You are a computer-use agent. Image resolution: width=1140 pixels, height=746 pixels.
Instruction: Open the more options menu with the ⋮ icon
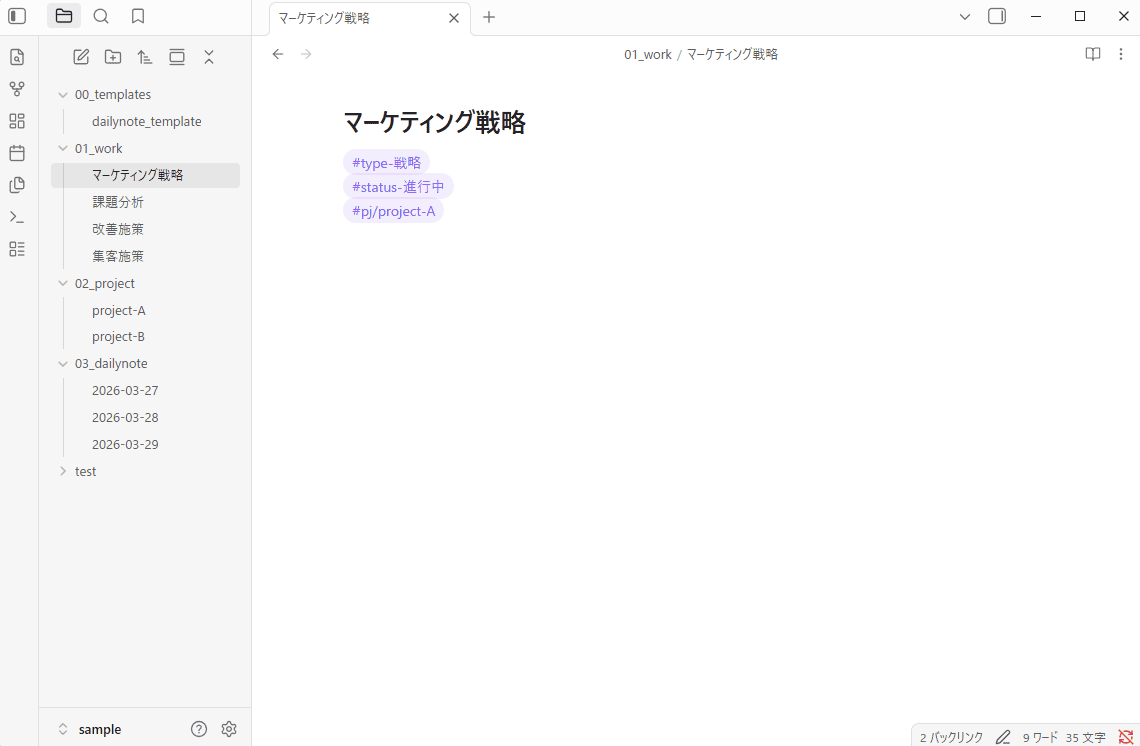coord(1121,54)
